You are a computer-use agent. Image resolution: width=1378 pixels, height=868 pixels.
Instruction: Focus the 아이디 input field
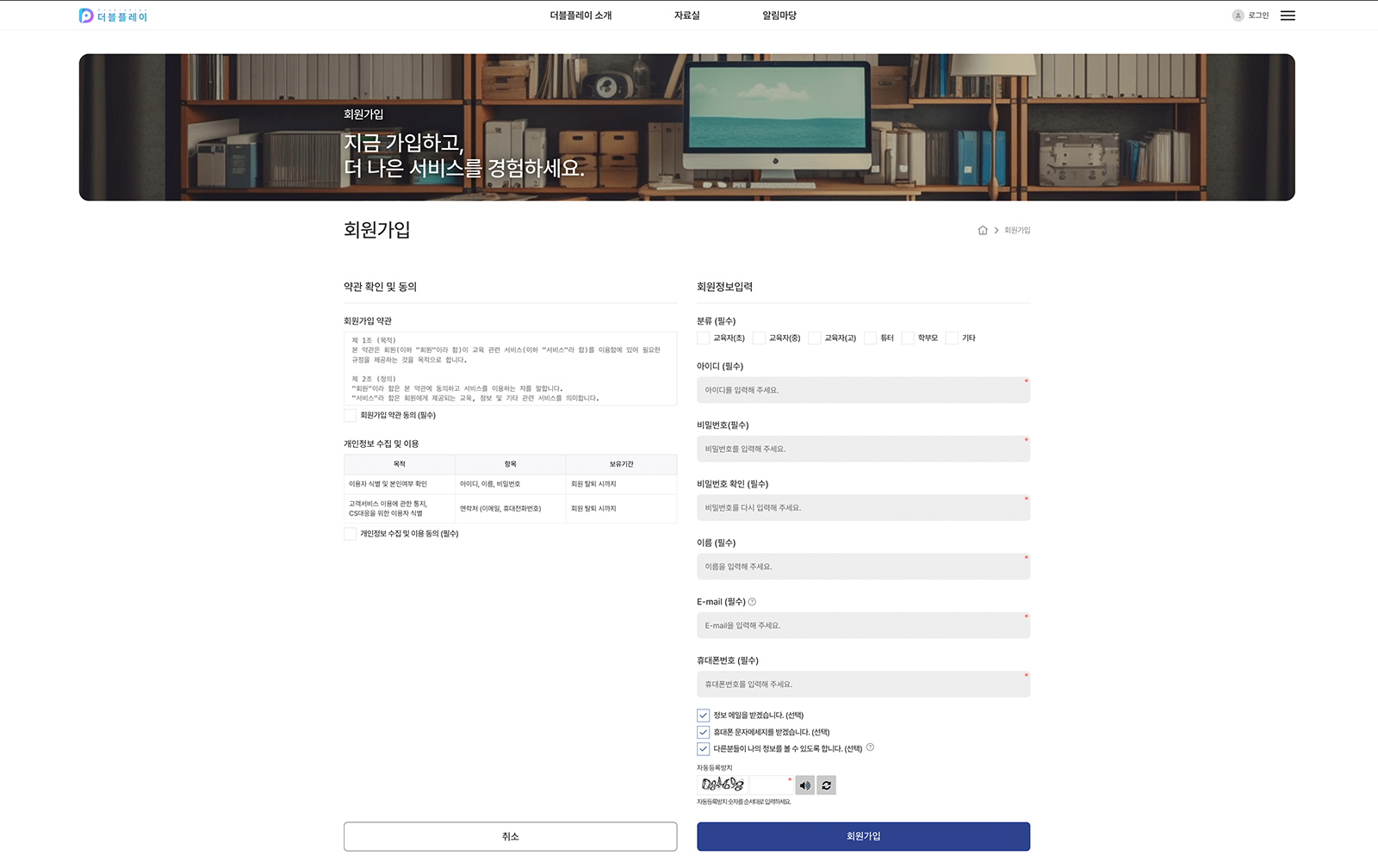click(863, 390)
